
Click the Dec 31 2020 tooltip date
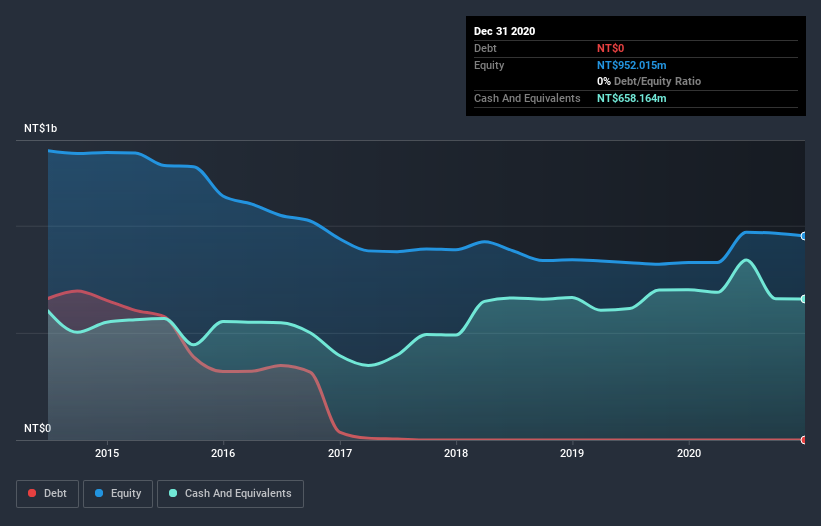(x=504, y=31)
